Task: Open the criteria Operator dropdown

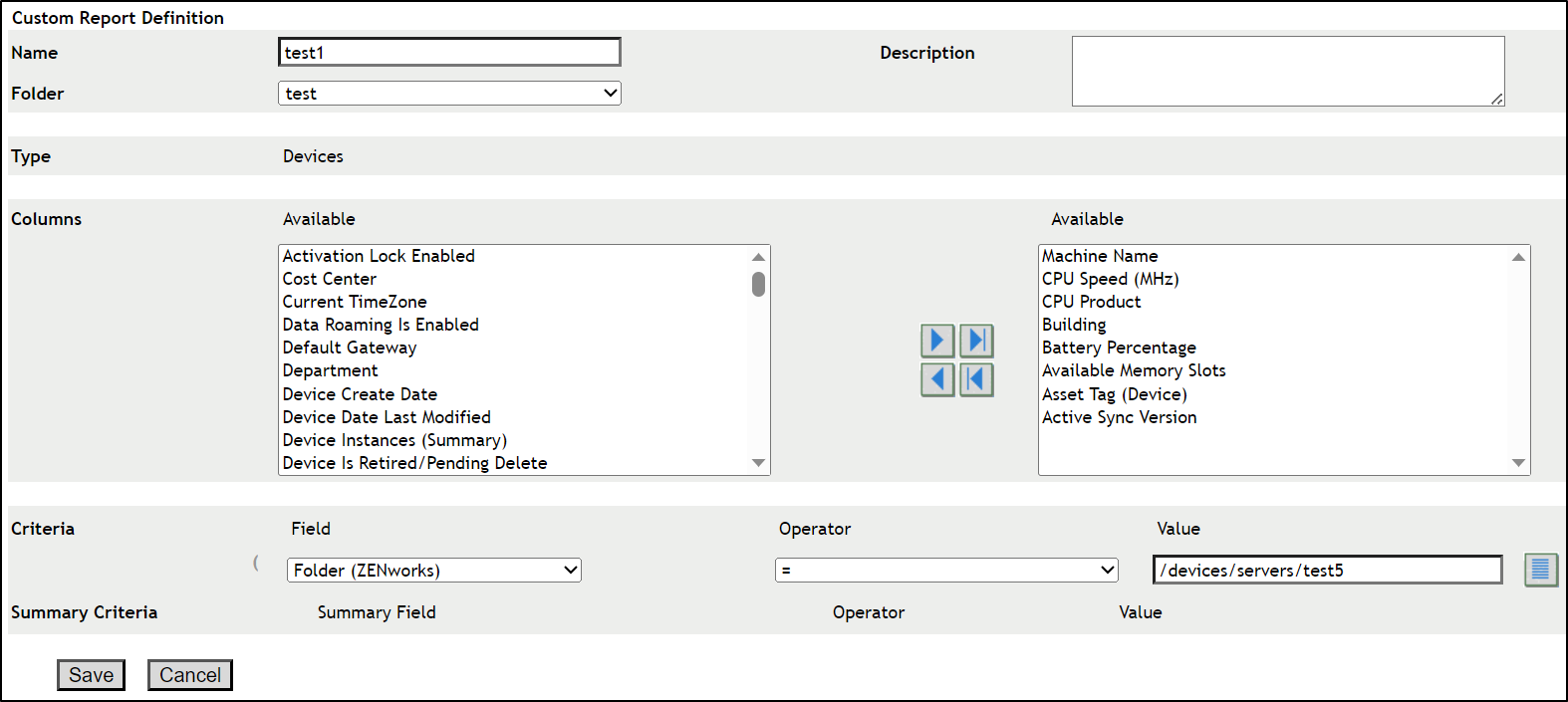Action: pyautogui.click(x=946, y=571)
